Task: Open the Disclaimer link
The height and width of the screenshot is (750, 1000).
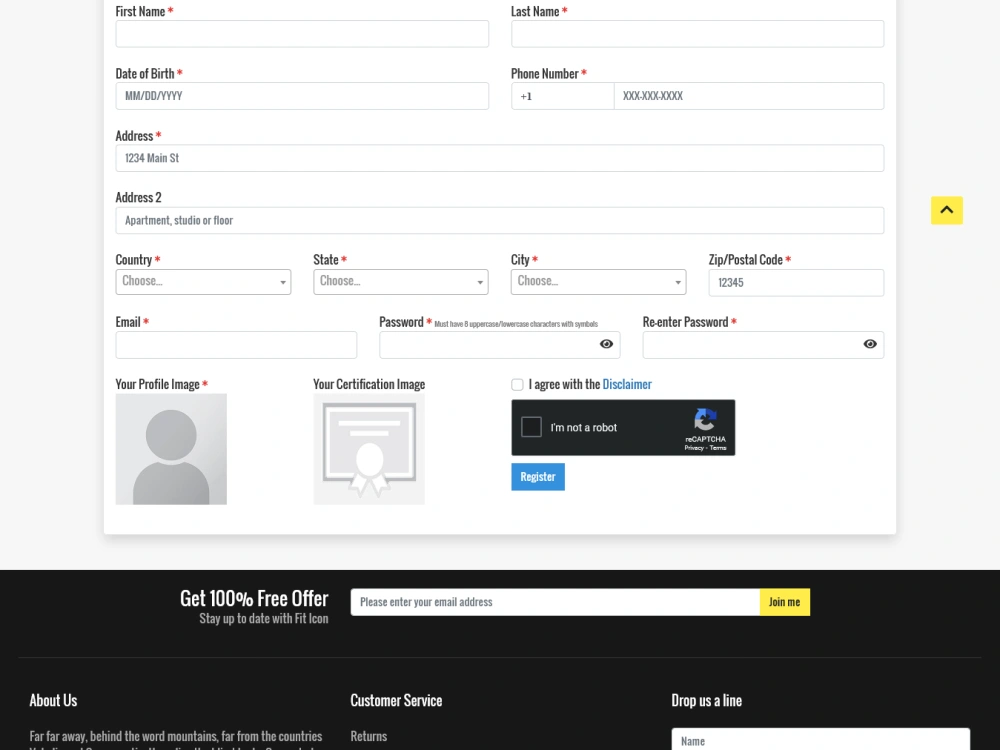Action: tap(627, 385)
